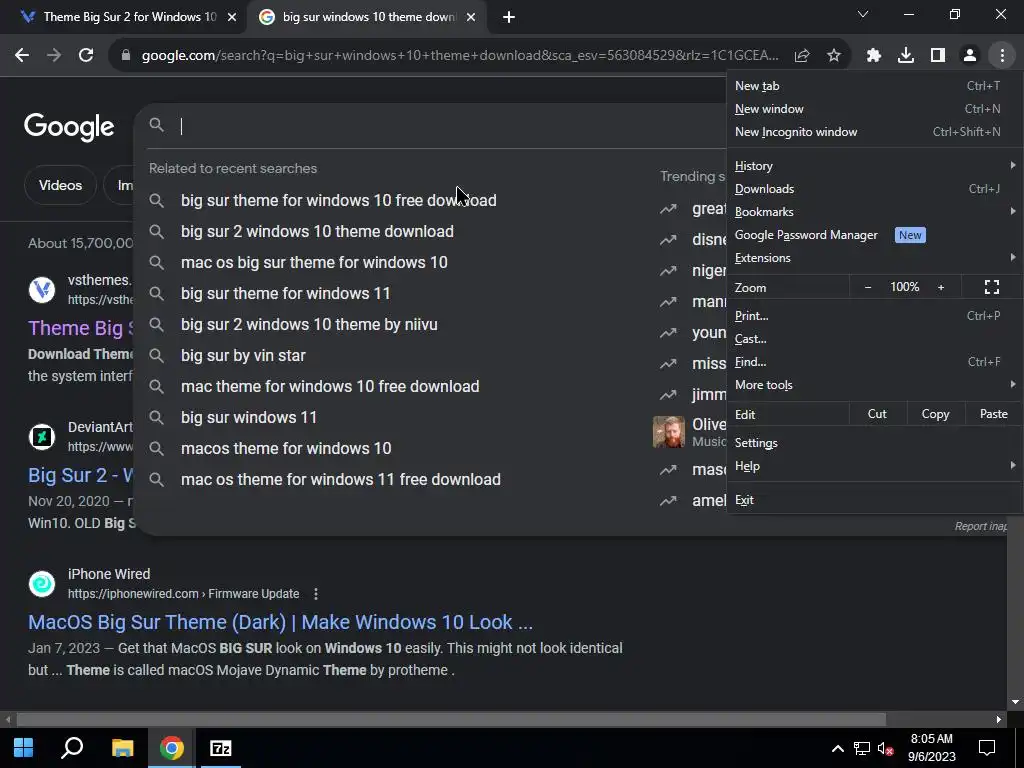Click the forward navigation arrow
1024x768 pixels.
[54, 56]
